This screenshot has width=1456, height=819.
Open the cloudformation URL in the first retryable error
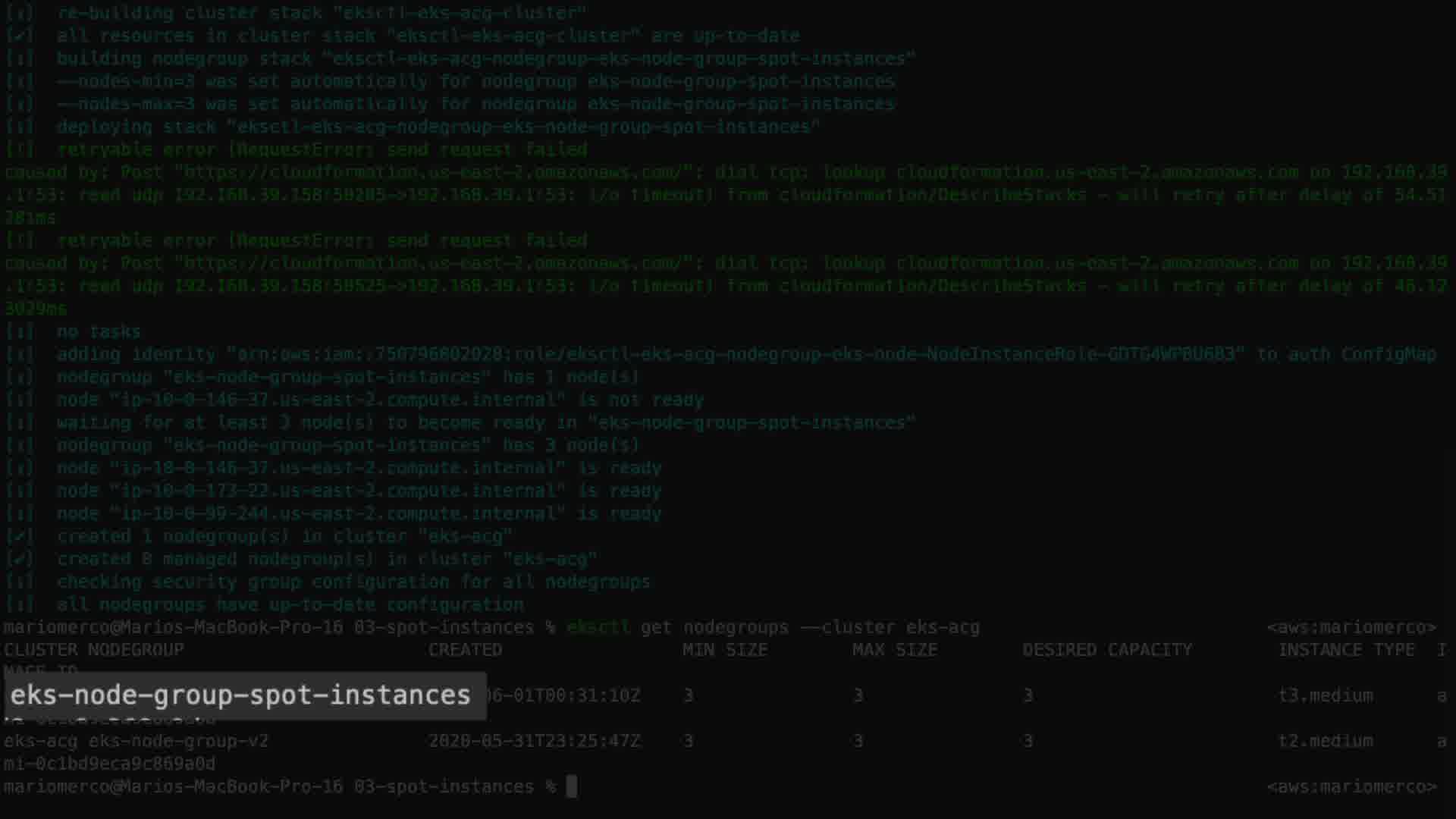[432, 172]
